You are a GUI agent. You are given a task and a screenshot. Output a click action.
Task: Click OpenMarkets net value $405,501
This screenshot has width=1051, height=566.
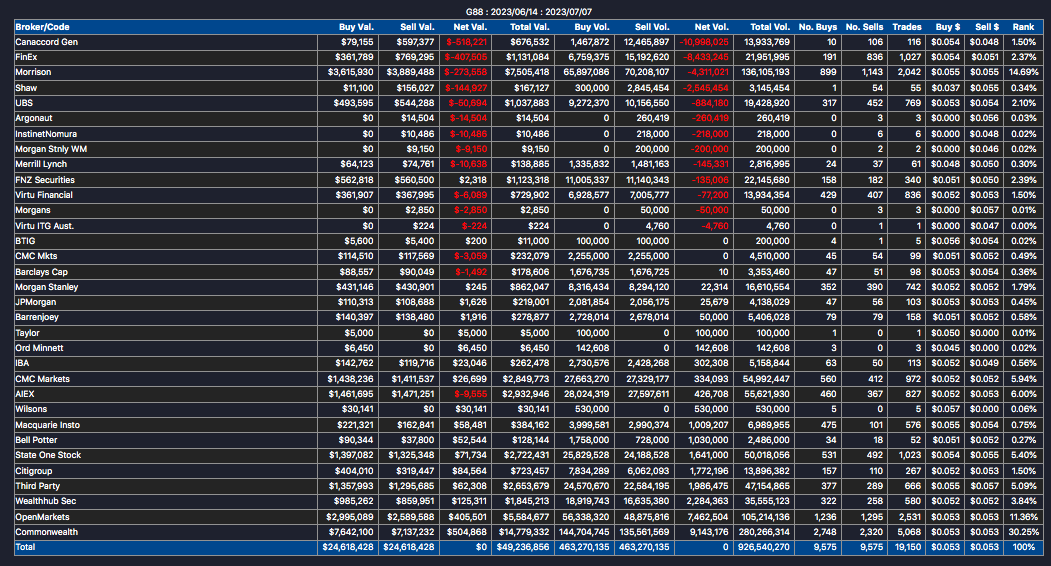468,517
